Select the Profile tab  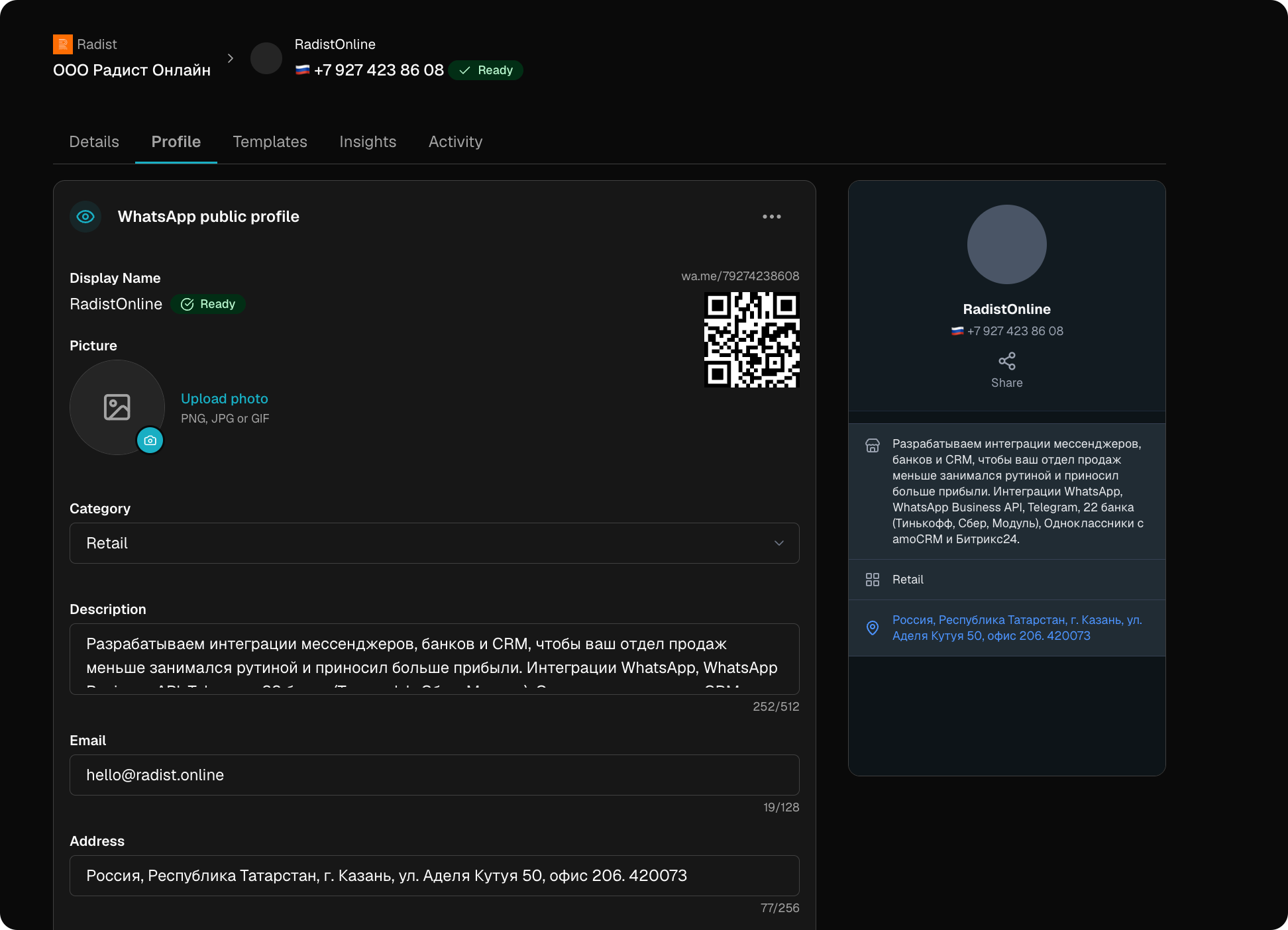(176, 142)
